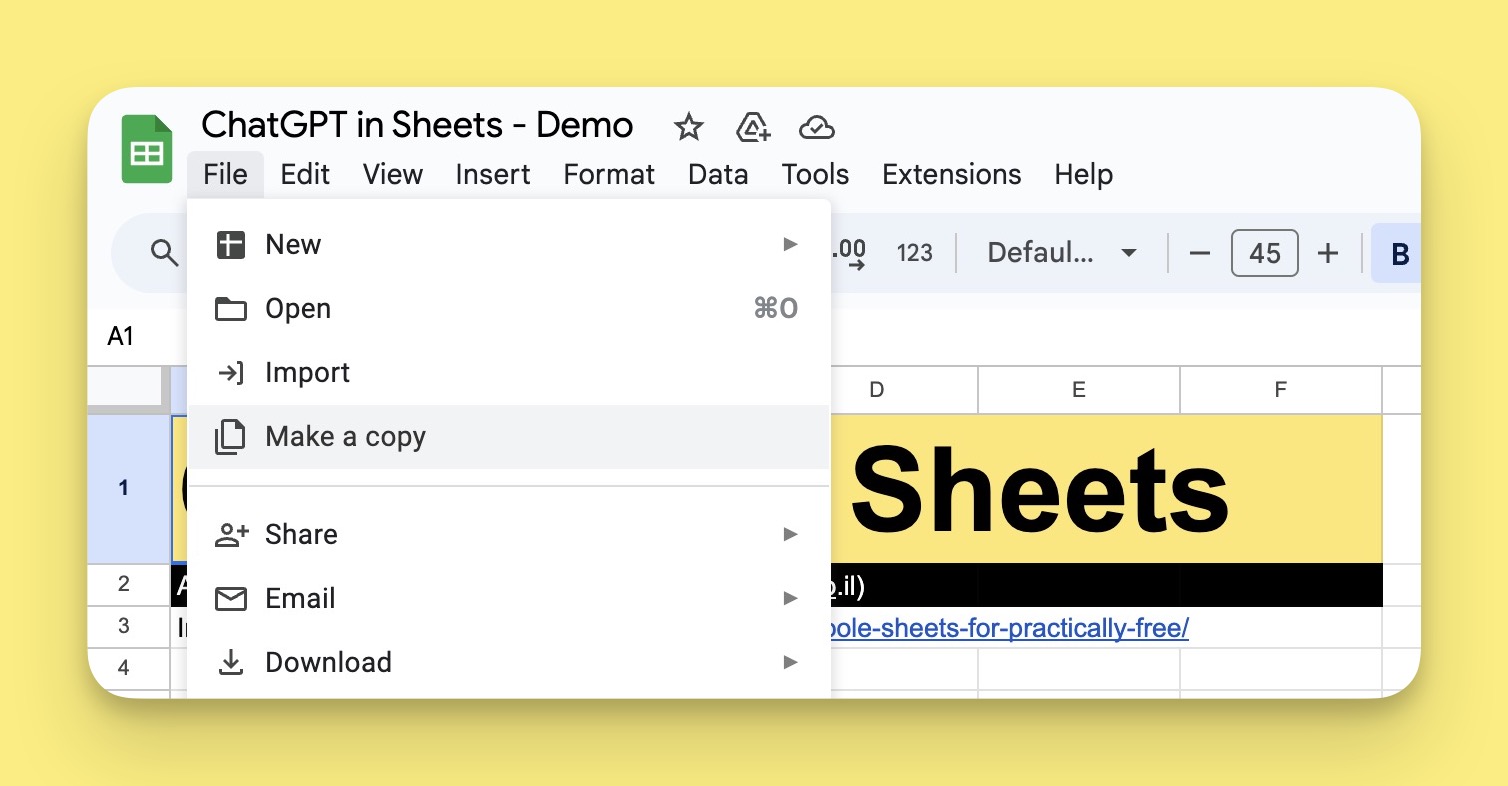Expand the Download submenu arrow
Screen dimensions: 1508x786
pyautogui.click(x=790, y=662)
